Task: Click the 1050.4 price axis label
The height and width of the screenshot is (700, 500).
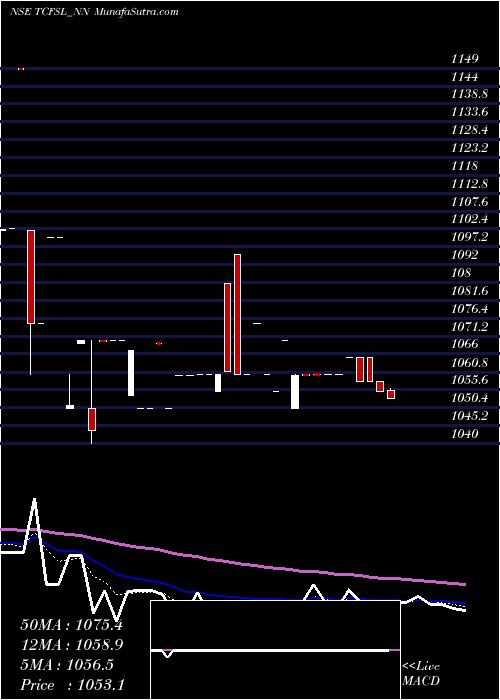Action: point(469,397)
